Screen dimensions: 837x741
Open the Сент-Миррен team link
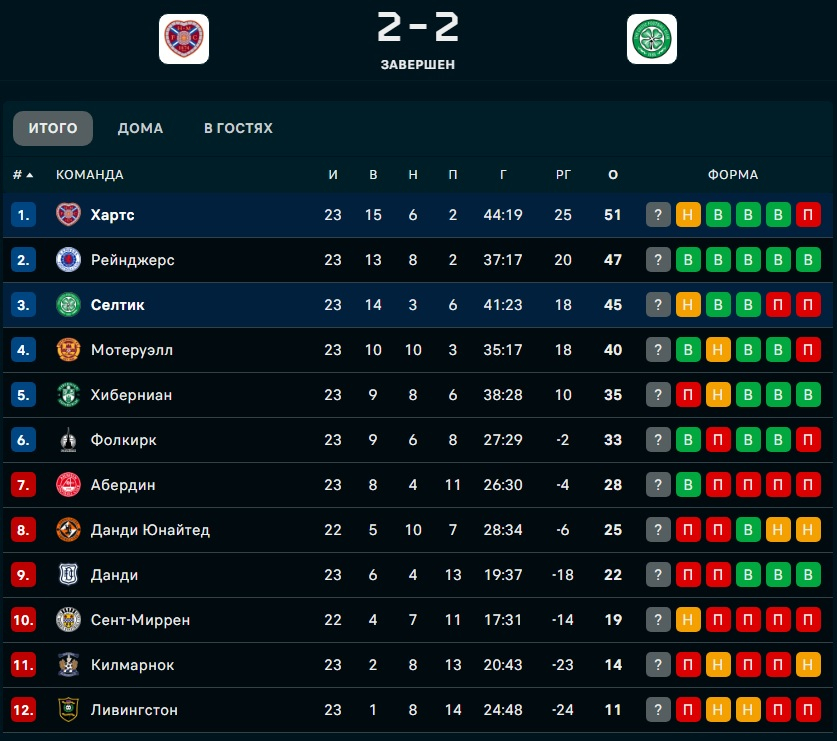[x=140, y=620]
